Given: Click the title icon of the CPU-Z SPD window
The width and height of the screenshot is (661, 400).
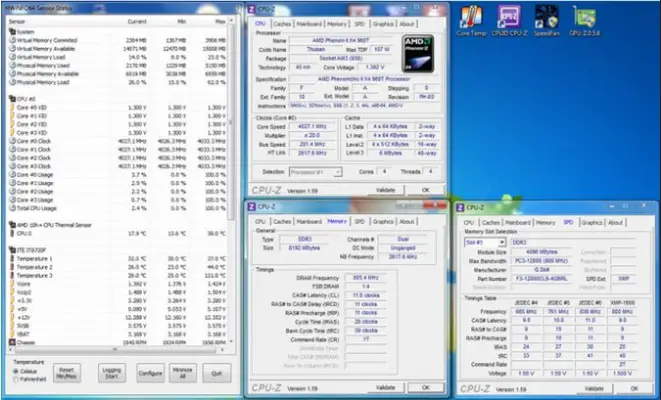Looking at the screenshot, I should click(460, 207).
